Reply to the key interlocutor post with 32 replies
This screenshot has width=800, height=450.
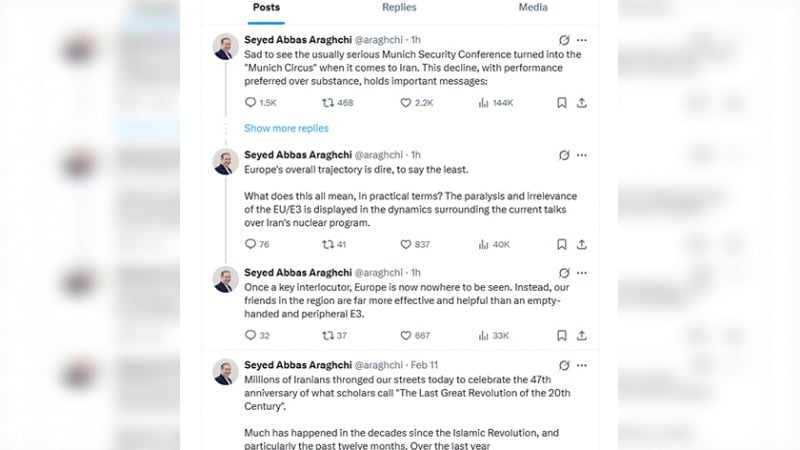pyautogui.click(x=251, y=335)
